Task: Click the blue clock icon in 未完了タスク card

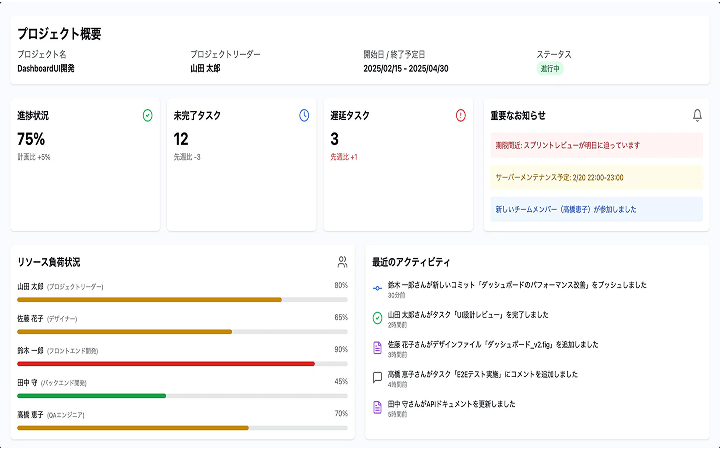Action: click(304, 115)
